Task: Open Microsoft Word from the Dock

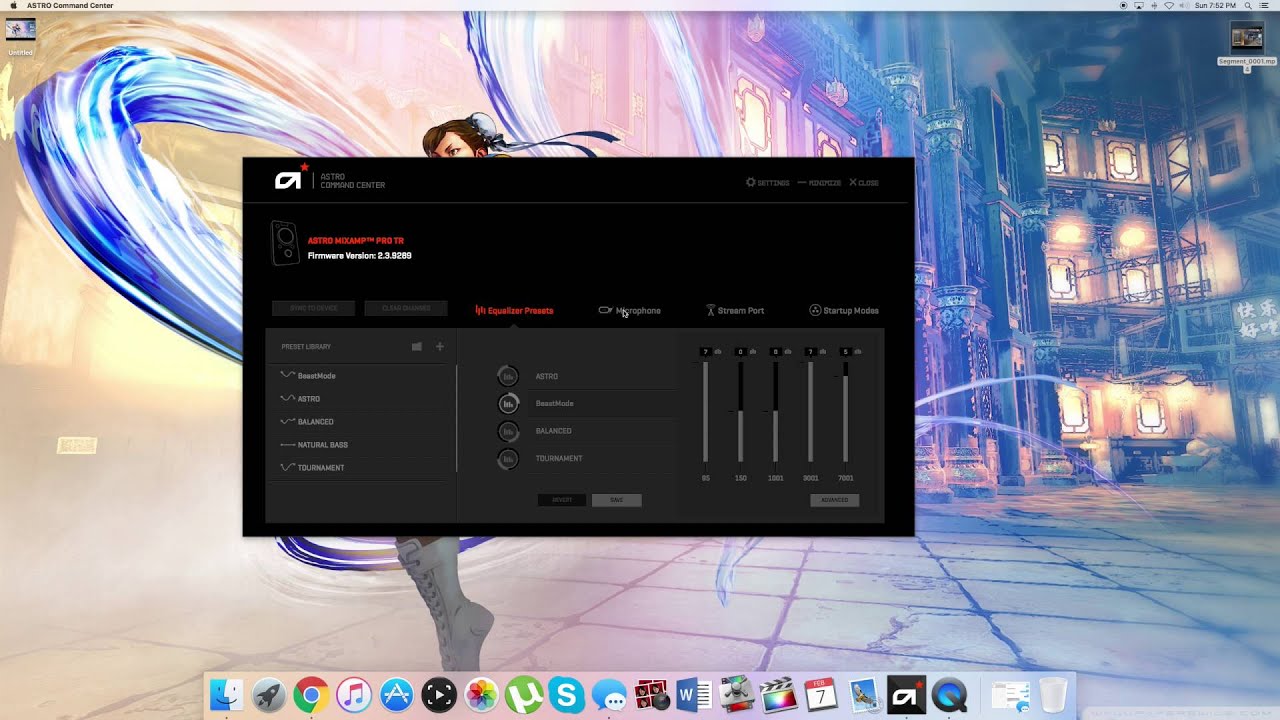Action: (x=694, y=695)
